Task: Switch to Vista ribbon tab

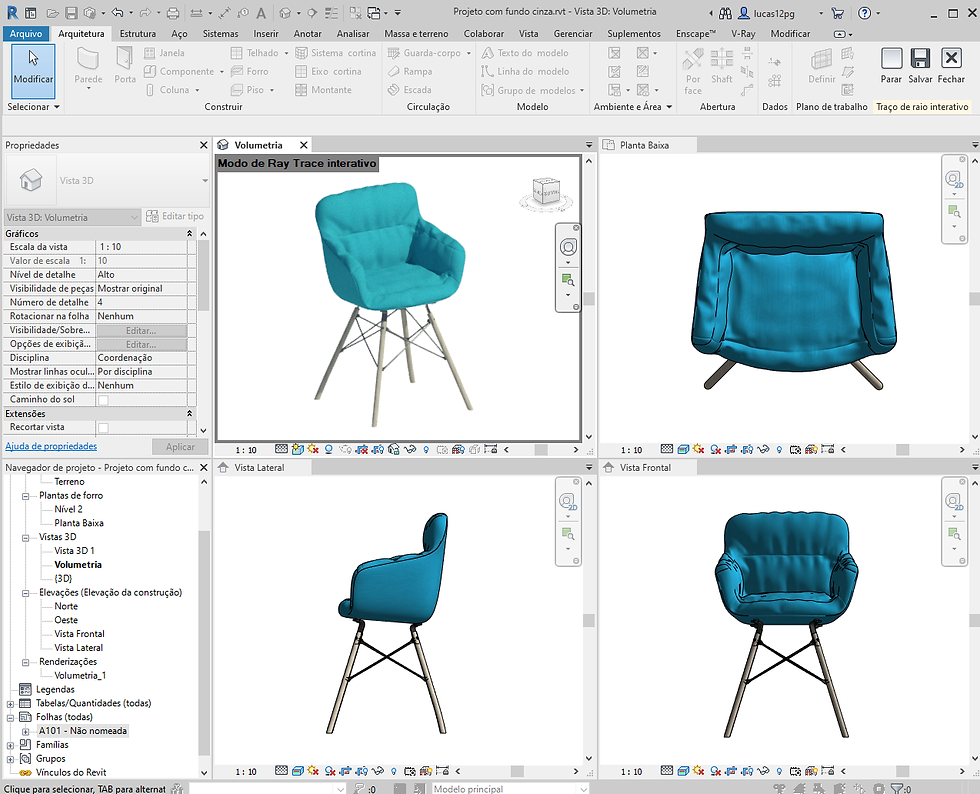Action: [528, 34]
